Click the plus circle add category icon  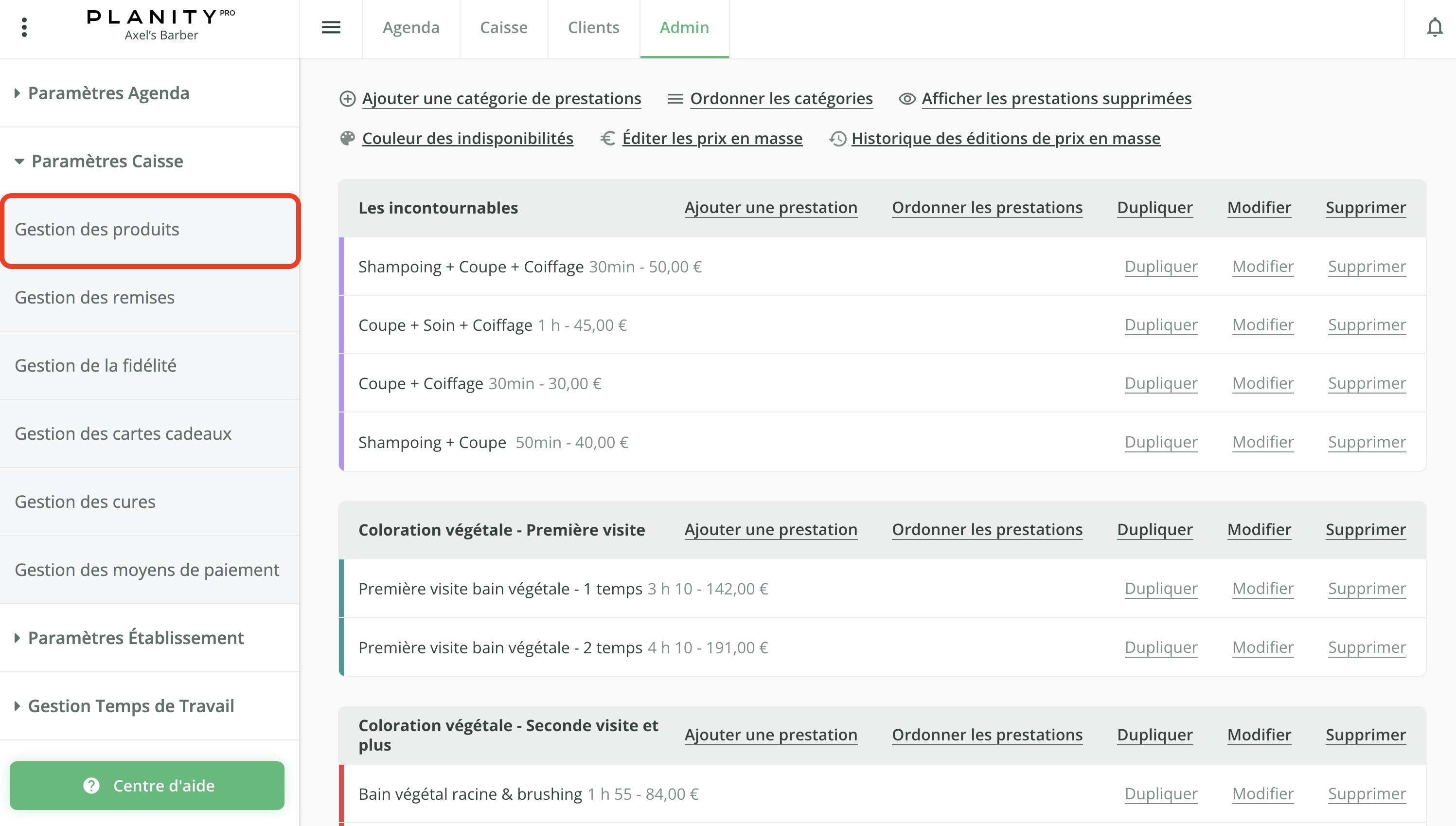(x=347, y=99)
